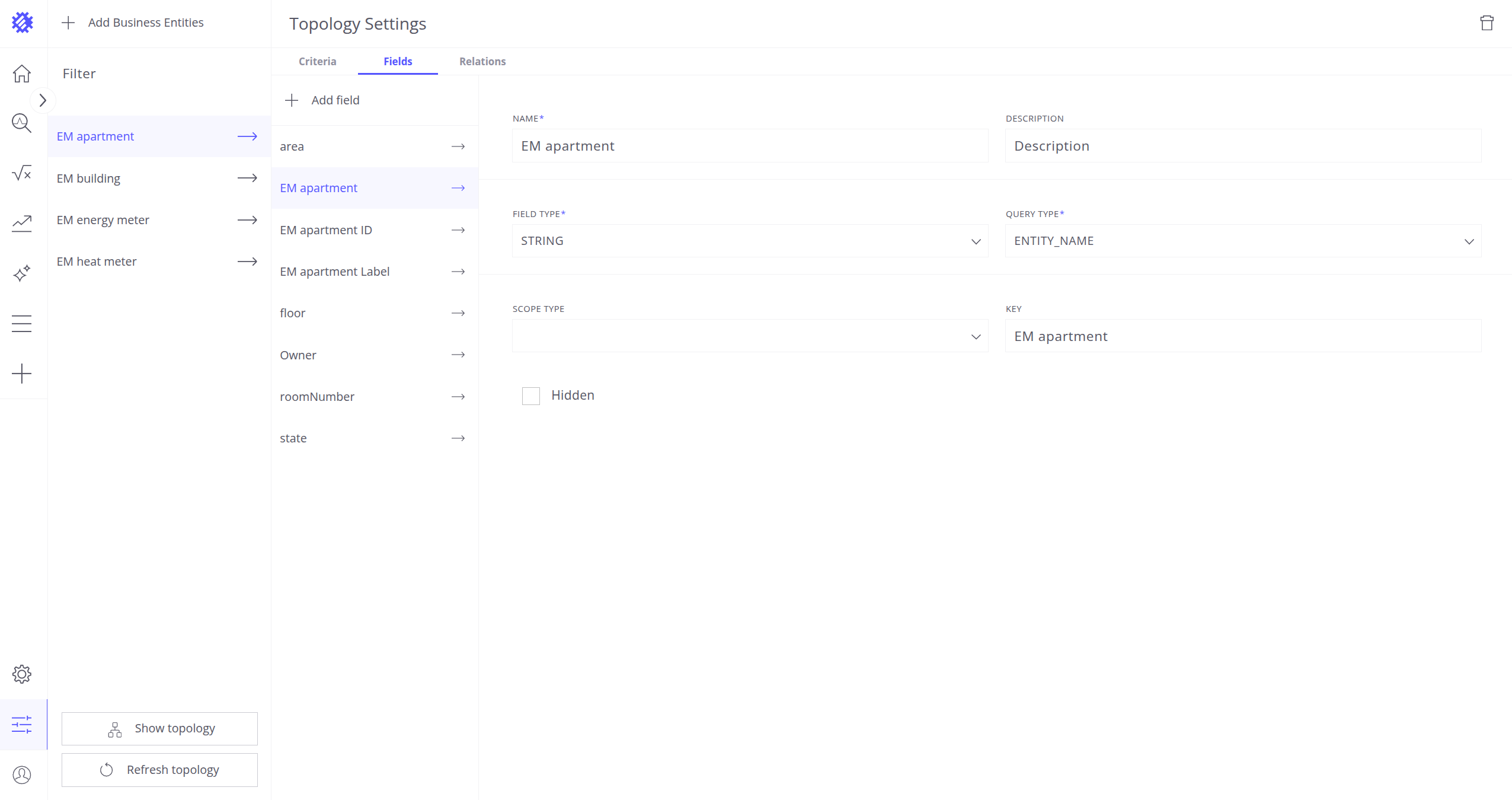Click the Show topology button

[159, 728]
